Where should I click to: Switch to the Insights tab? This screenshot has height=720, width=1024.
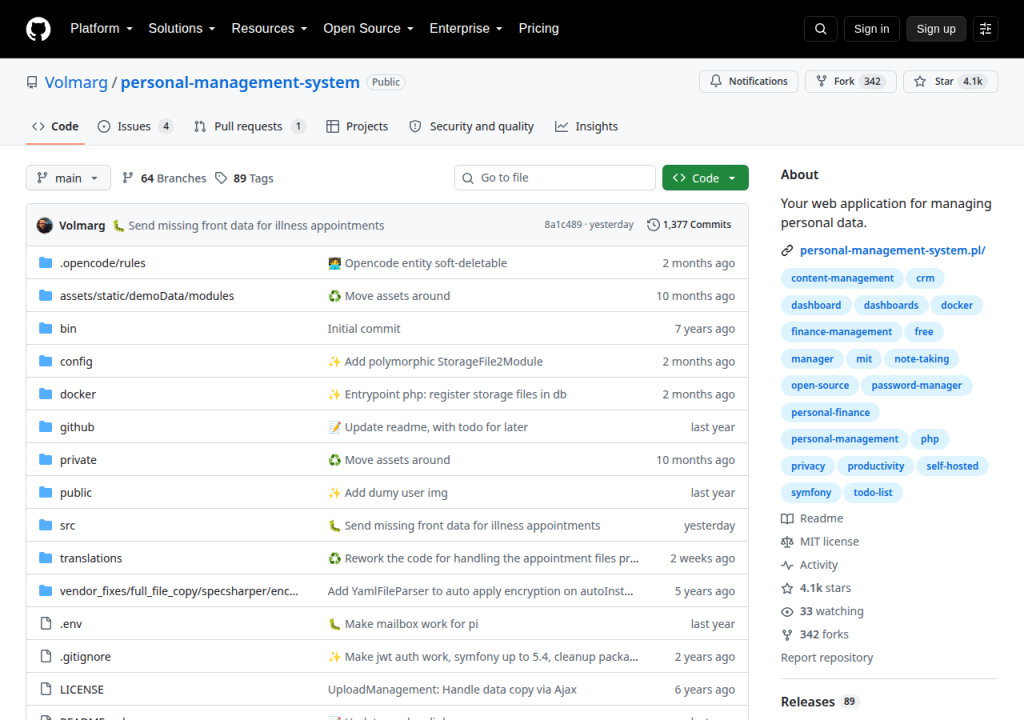[586, 127]
